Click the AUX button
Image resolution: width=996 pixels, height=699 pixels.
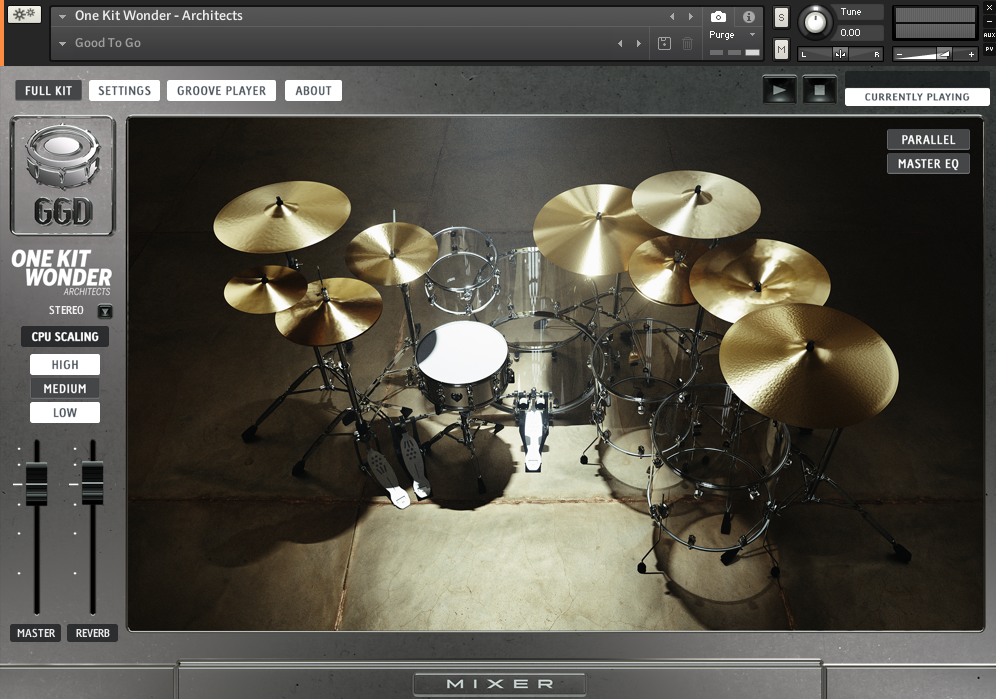point(989,35)
